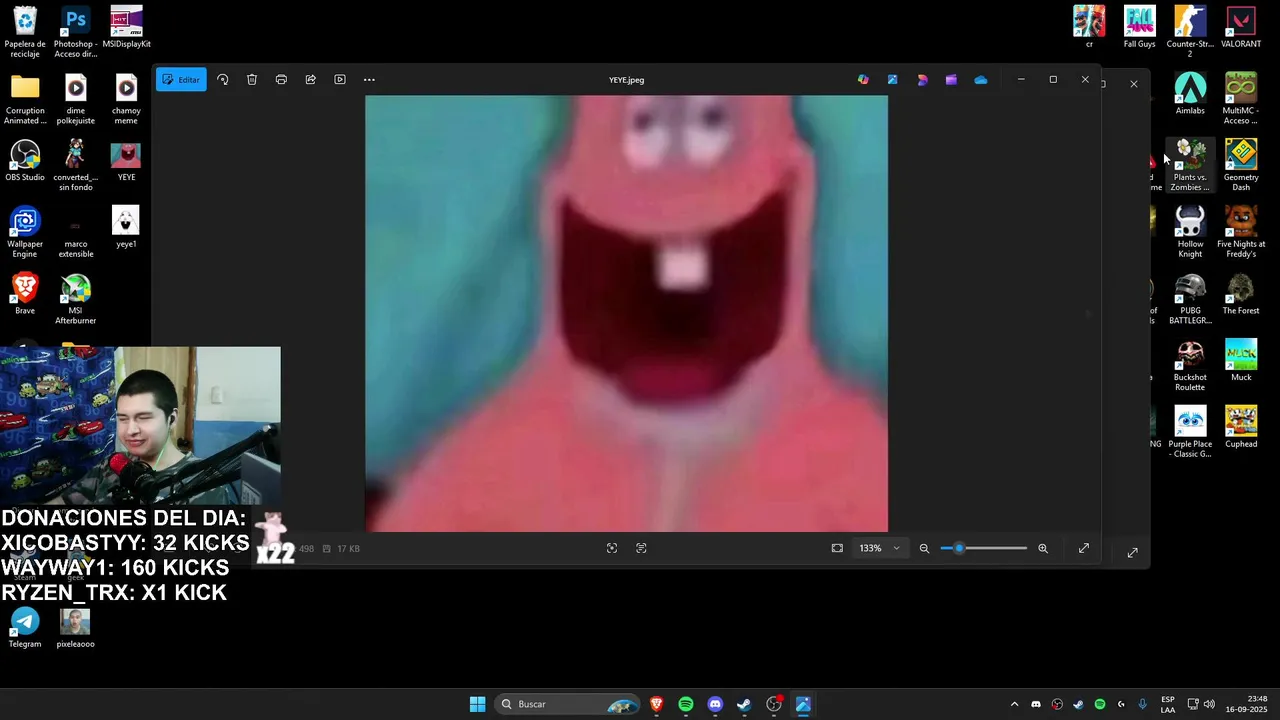Select the YEYE image on desktop
Viewport: 1280px width, 720px height.
click(x=126, y=161)
